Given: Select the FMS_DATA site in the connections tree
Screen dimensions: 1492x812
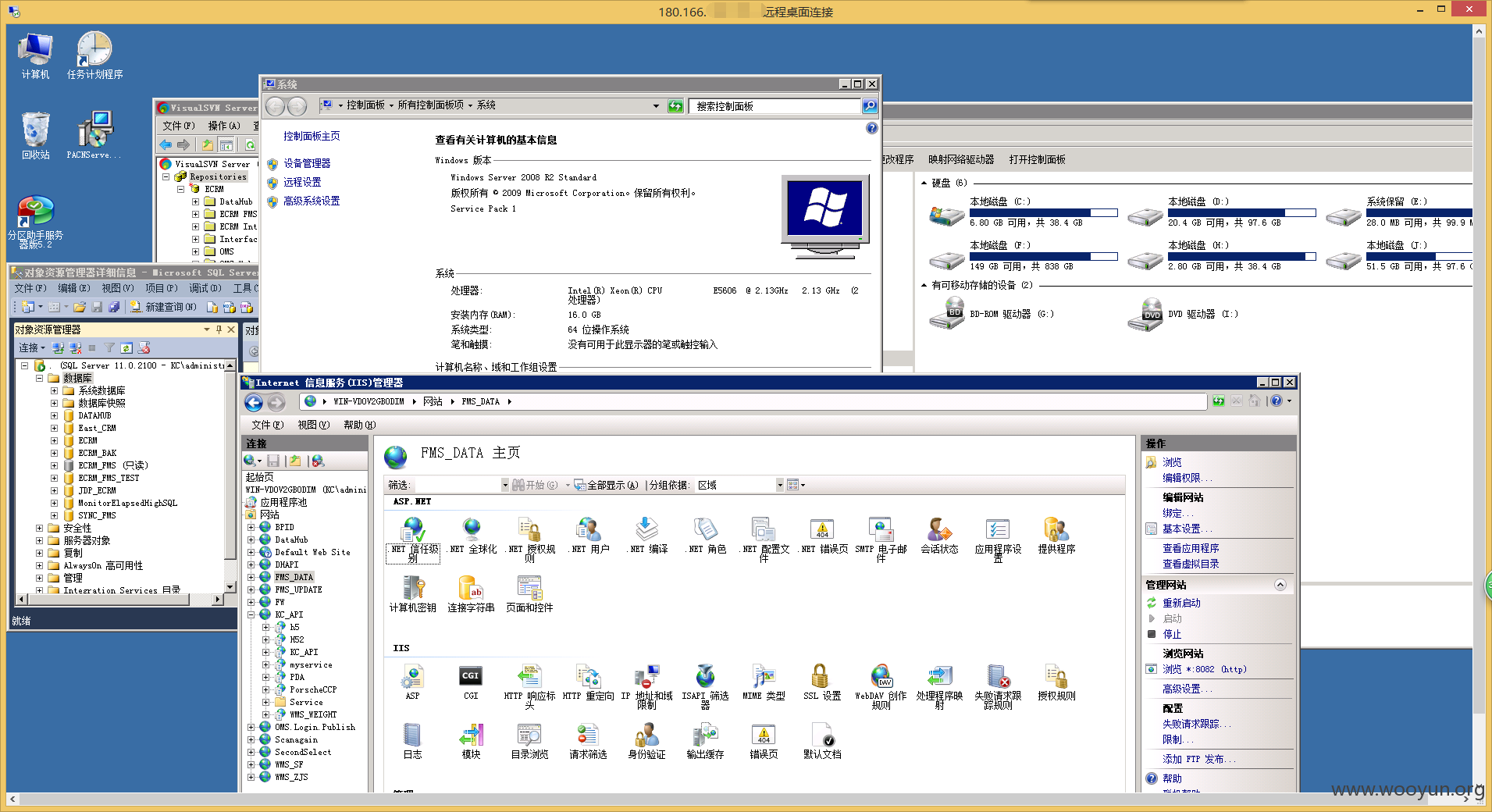Looking at the screenshot, I should coord(294,577).
